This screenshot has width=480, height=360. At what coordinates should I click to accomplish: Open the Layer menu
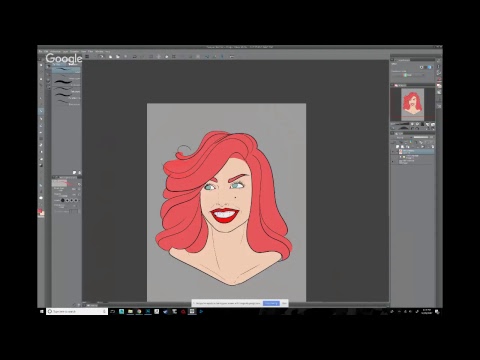[65, 51]
